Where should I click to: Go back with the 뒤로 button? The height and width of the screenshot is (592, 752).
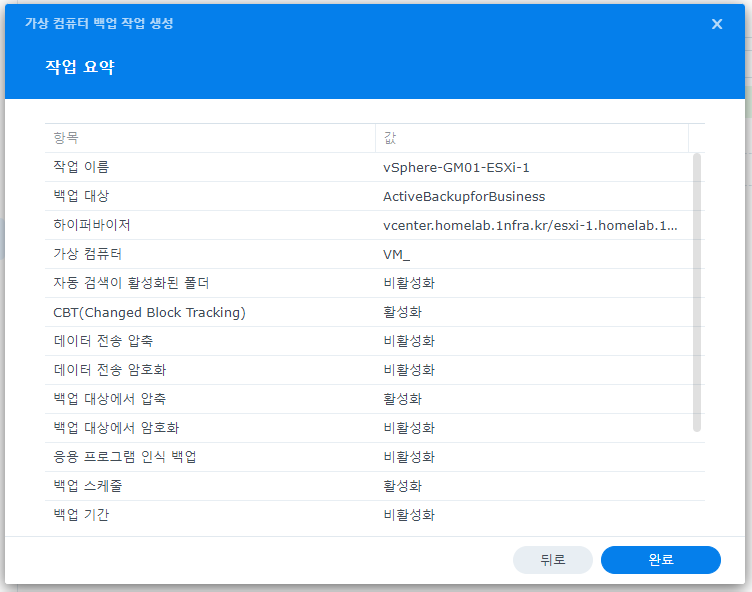coord(552,559)
